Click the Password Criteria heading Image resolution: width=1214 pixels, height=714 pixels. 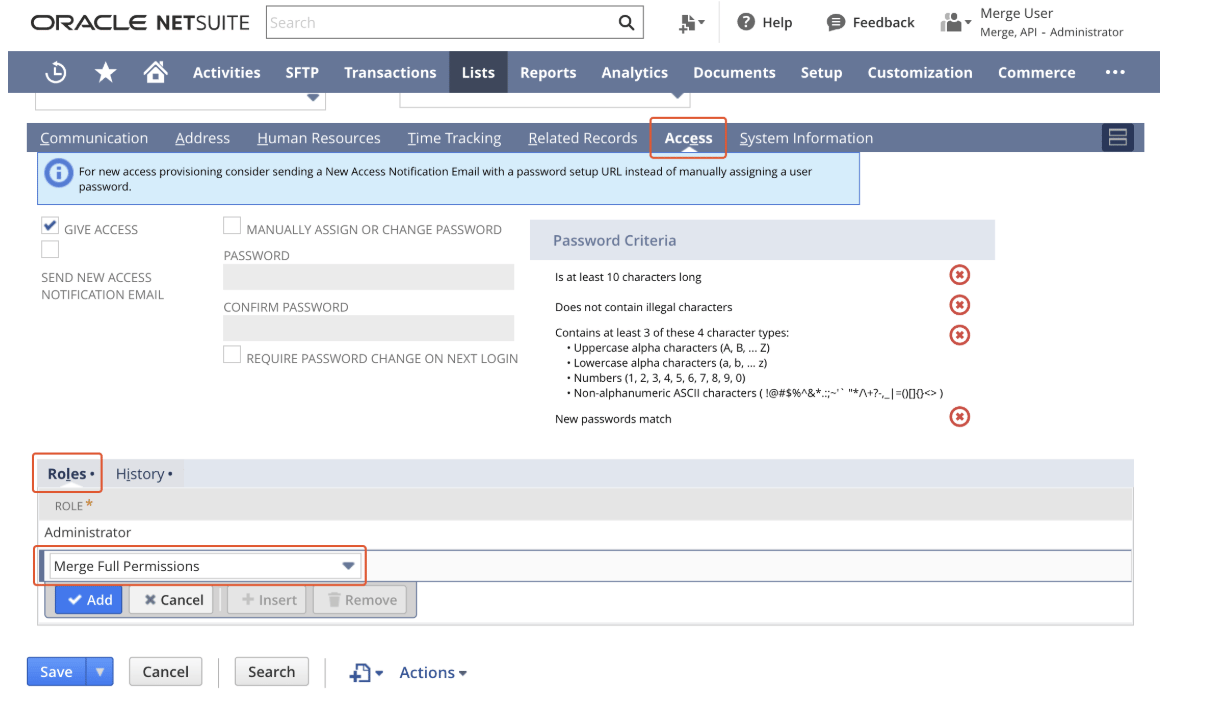[x=614, y=240]
